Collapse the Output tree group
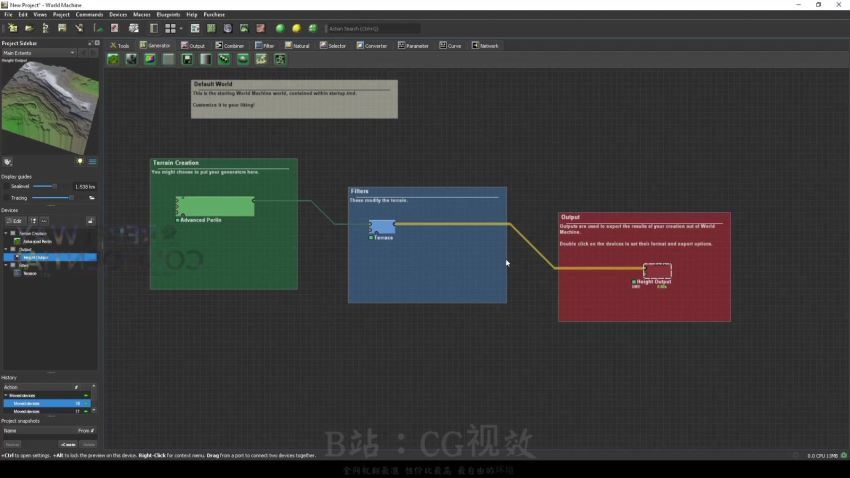 tap(6, 249)
